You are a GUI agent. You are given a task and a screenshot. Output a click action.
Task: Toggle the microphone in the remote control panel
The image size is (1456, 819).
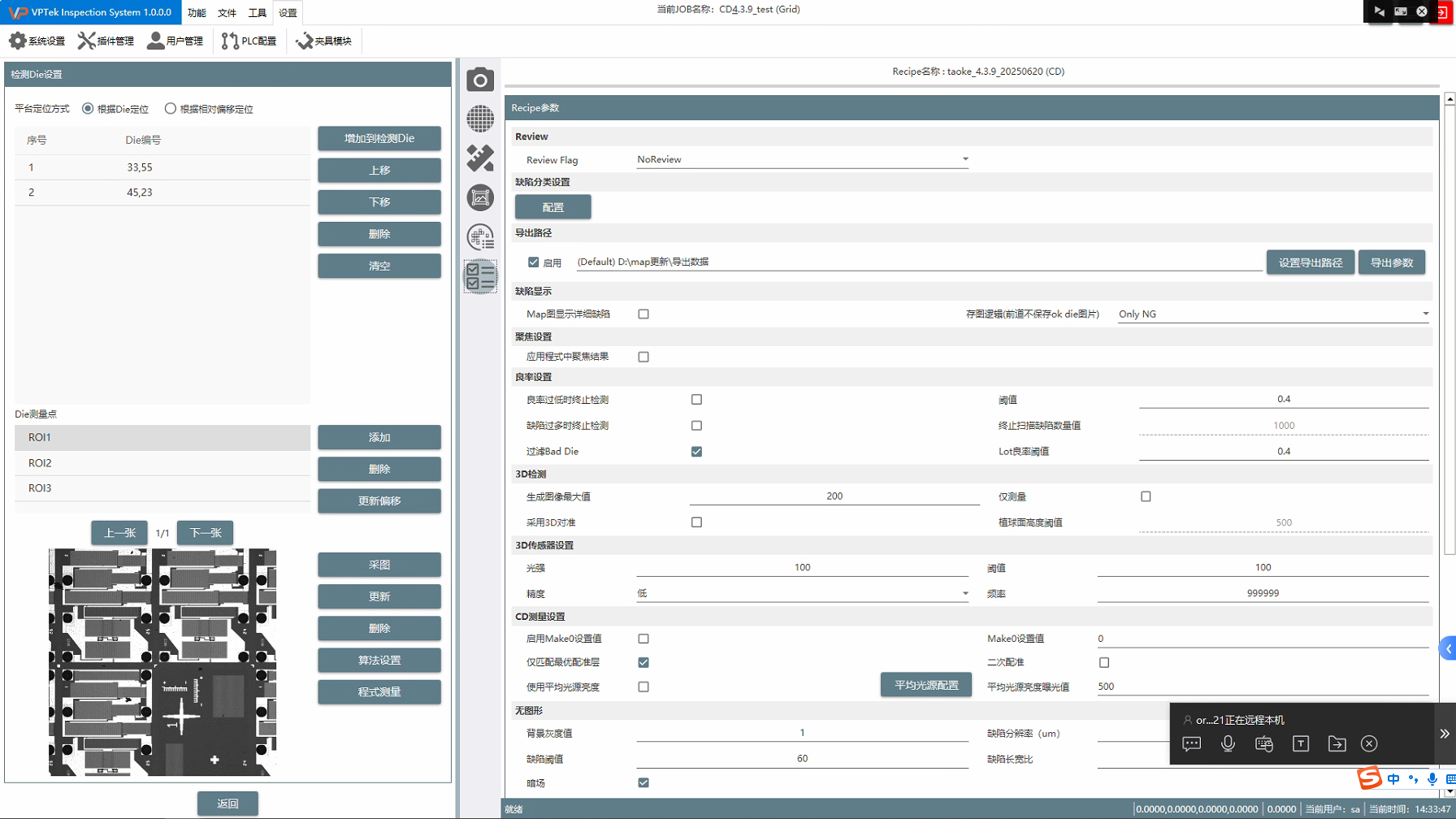pyautogui.click(x=1228, y=743)
